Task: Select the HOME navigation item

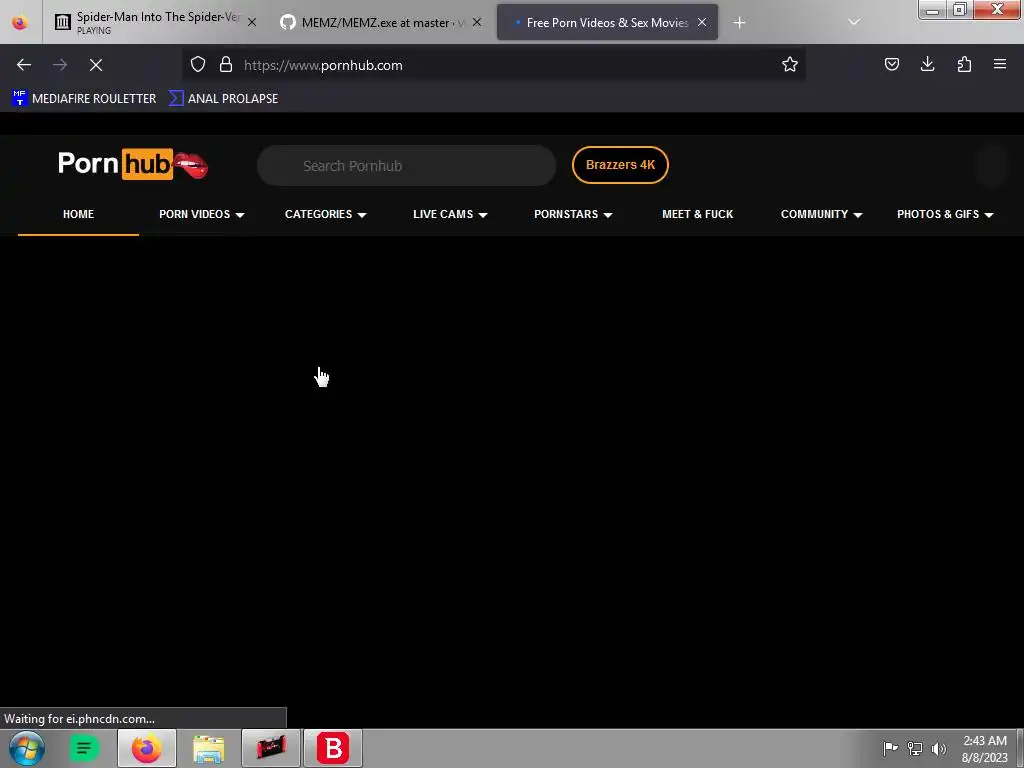Action: pos(78,214)
